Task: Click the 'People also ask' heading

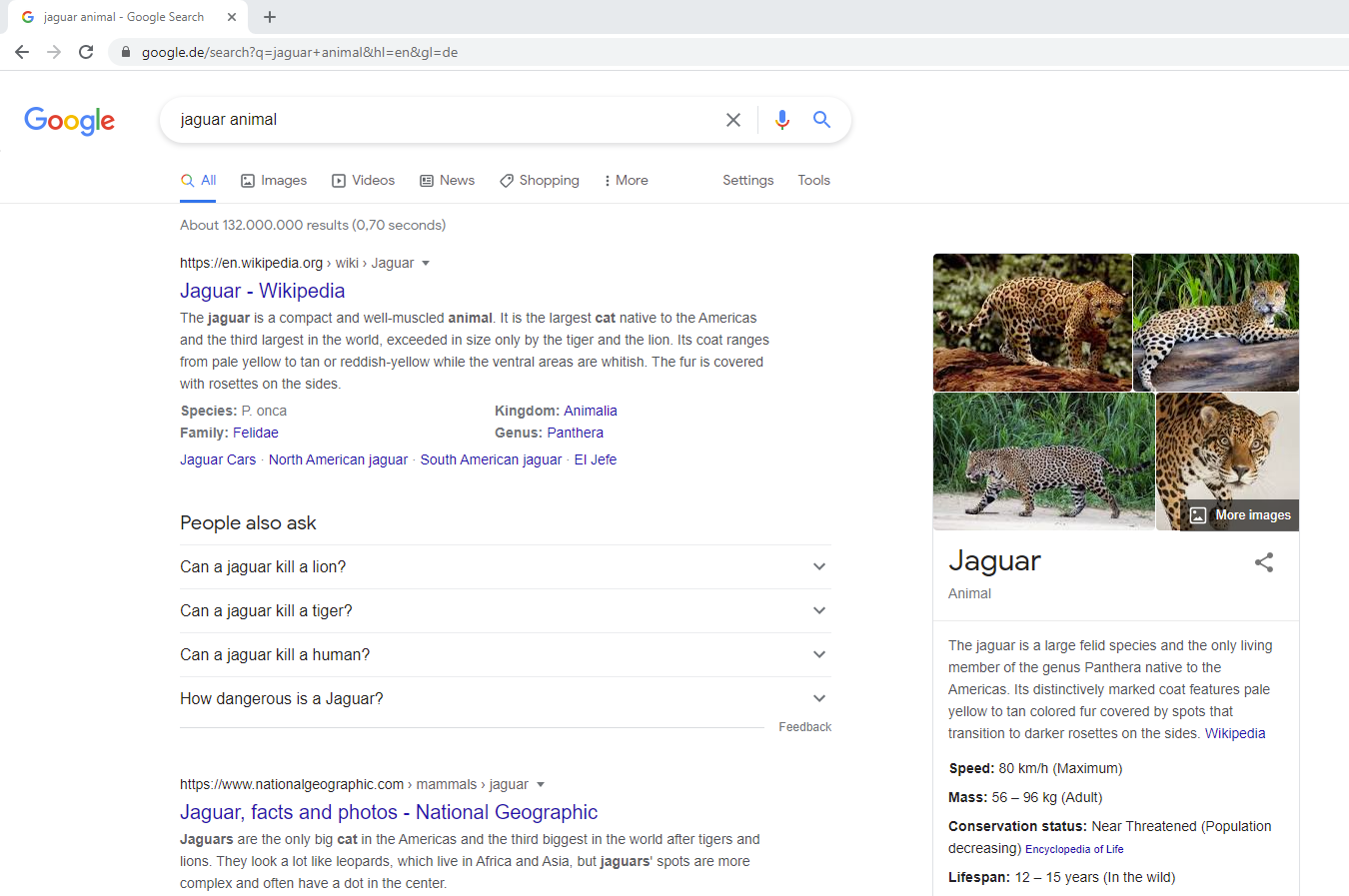Action: pos(248,522)
